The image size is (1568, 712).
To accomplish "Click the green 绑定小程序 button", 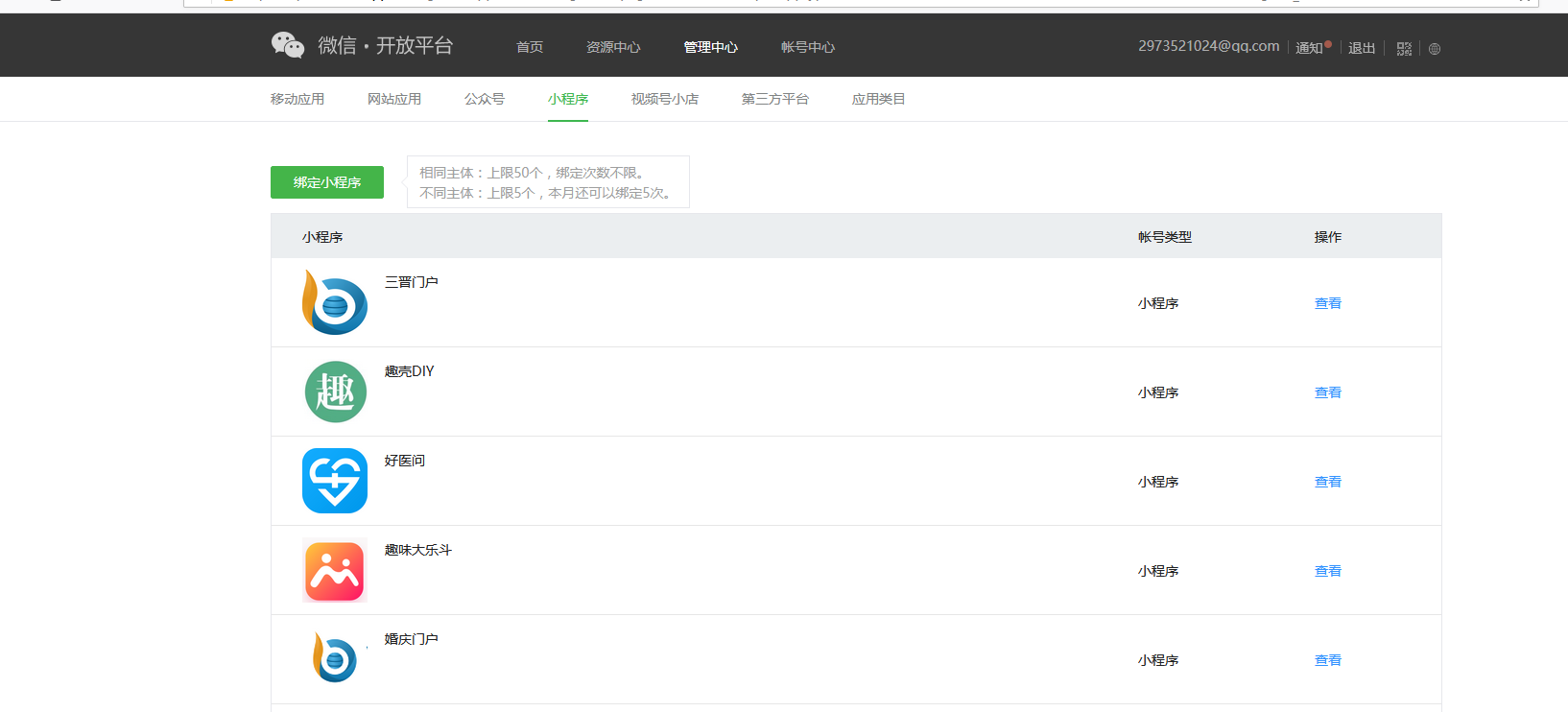I will tap(327, 182).
